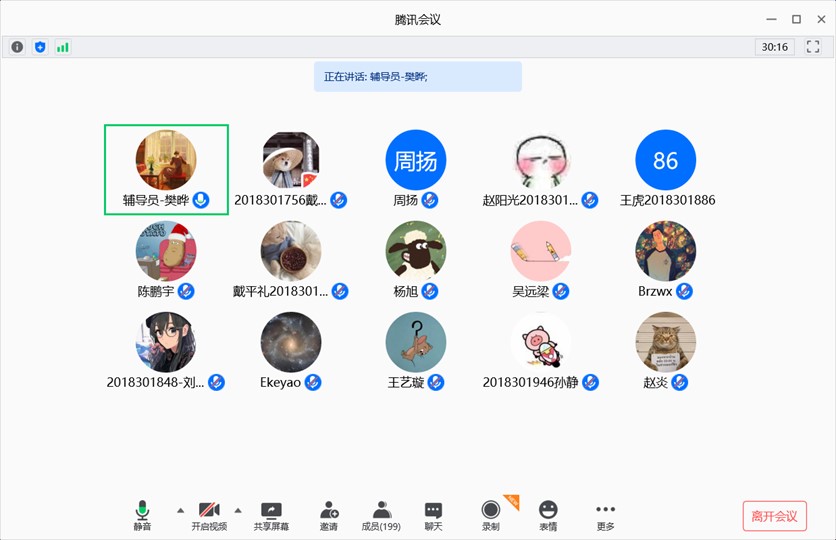
Task: Start 录制 recording
Action: [x=490, y=515]
